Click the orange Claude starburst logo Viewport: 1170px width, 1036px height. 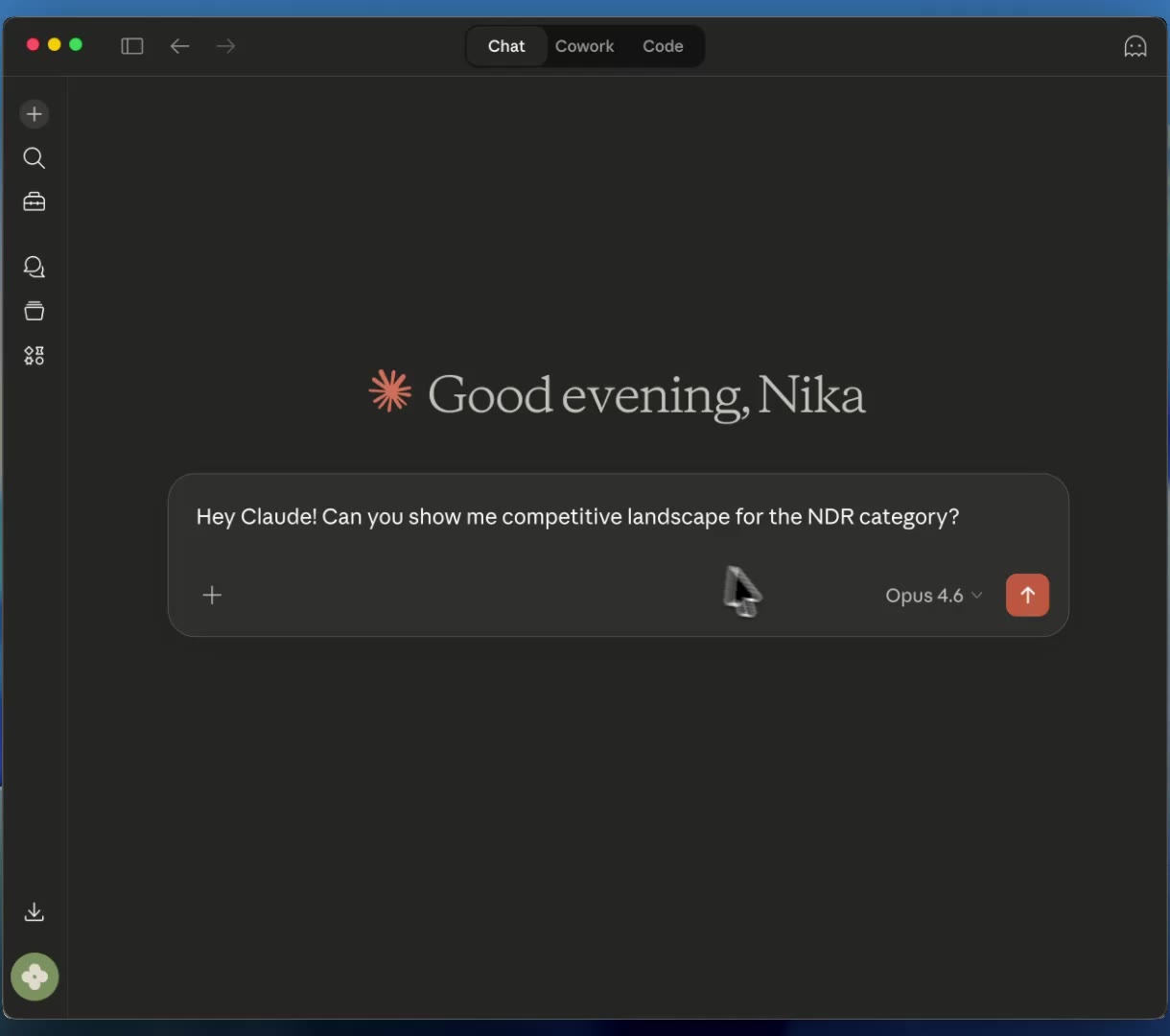pyautogui.click(x=390, y=392)
